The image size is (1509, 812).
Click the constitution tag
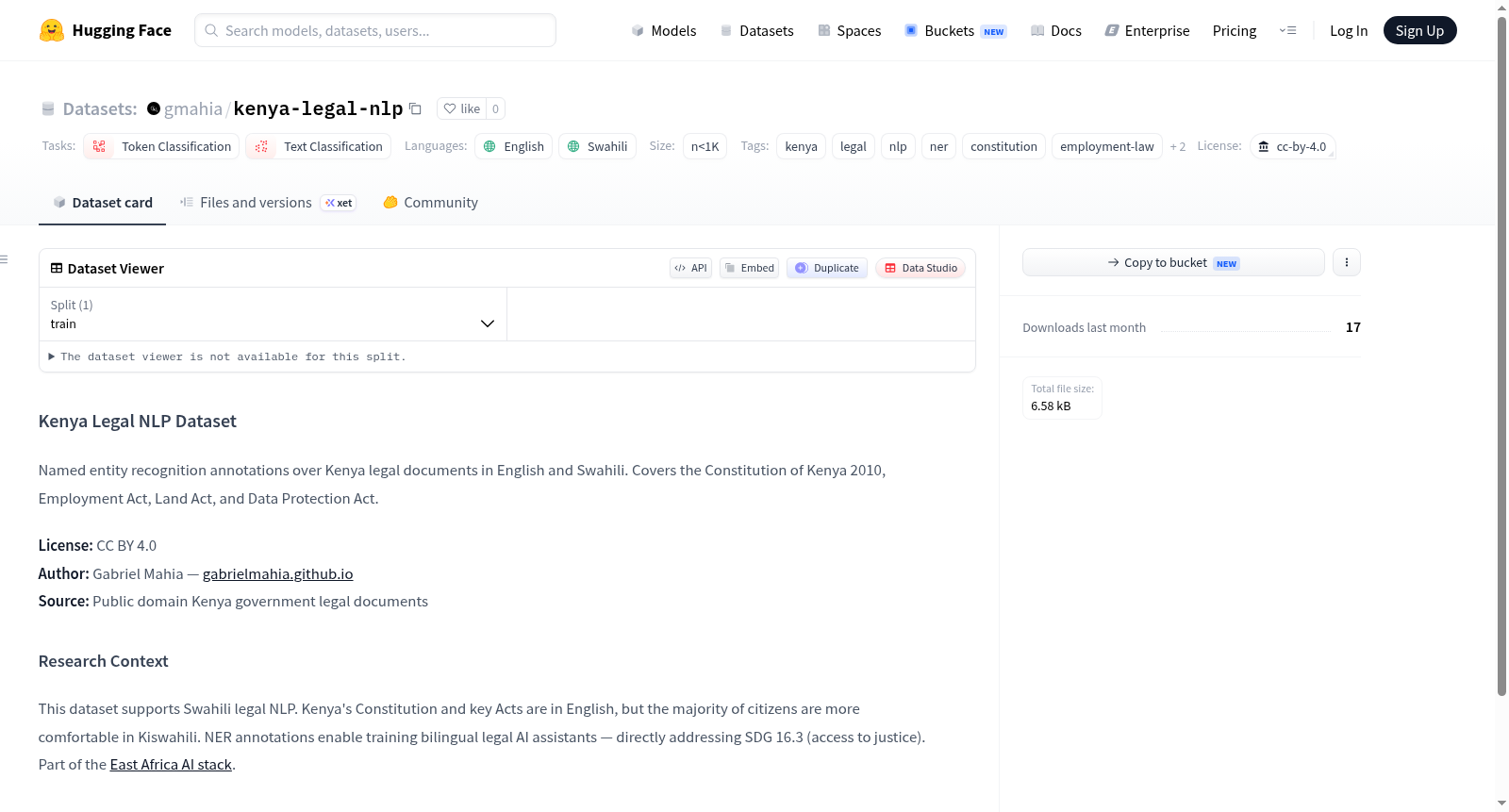click(1003, 146)
